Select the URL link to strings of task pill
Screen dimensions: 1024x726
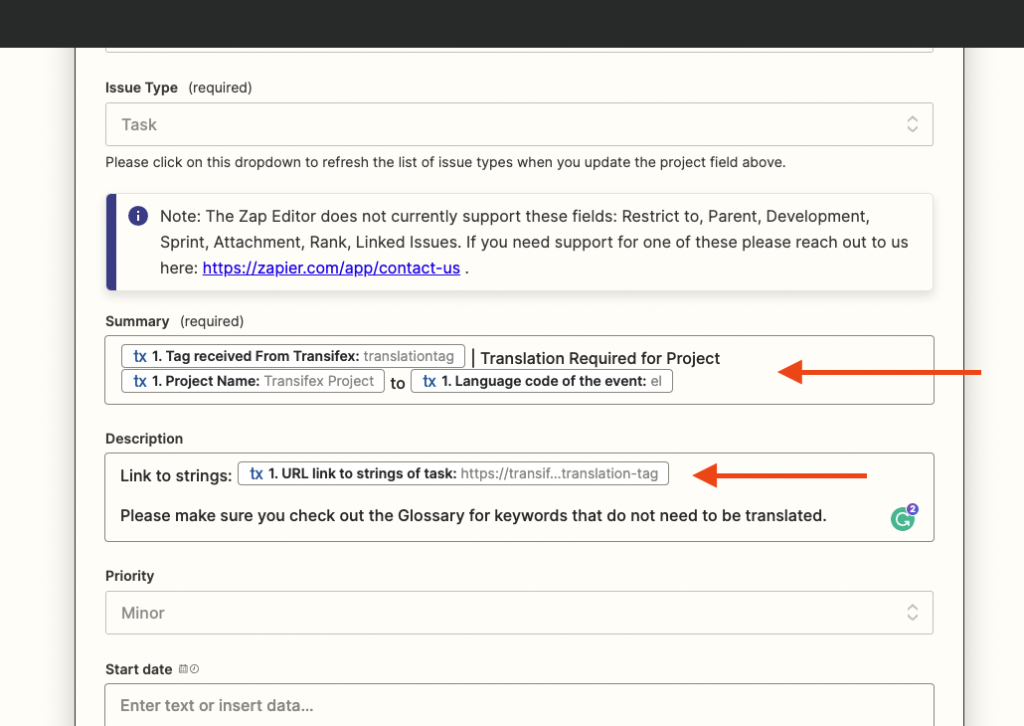click(x=453, y=473)
